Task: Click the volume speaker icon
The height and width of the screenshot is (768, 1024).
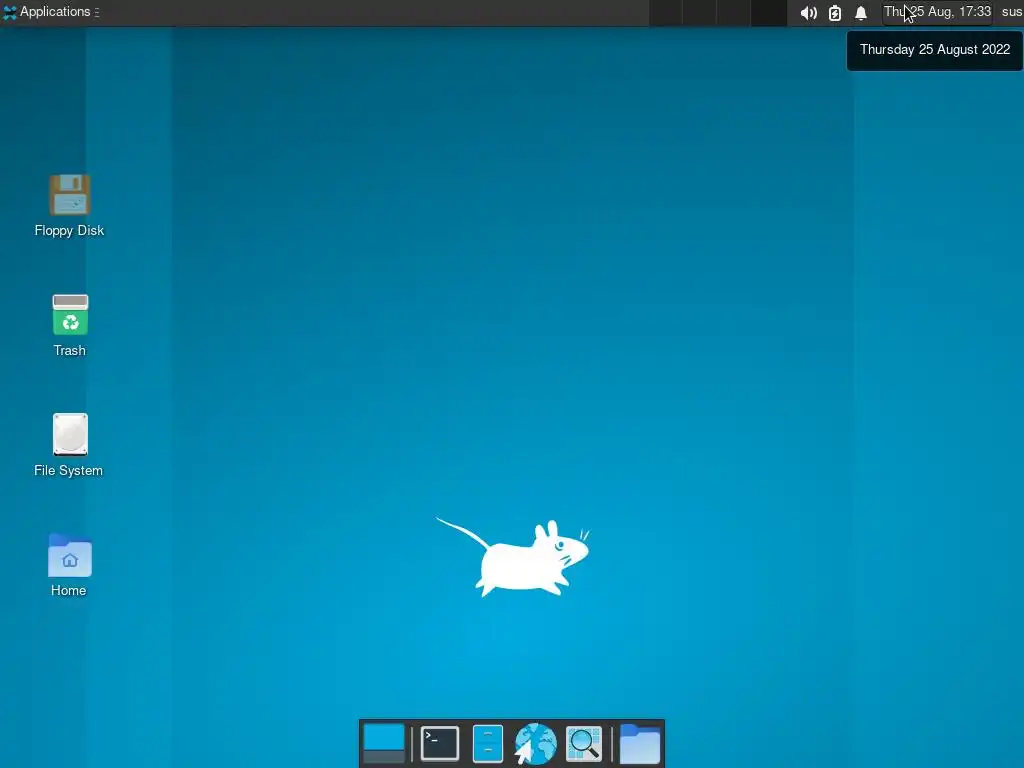Action: (808, 12)
